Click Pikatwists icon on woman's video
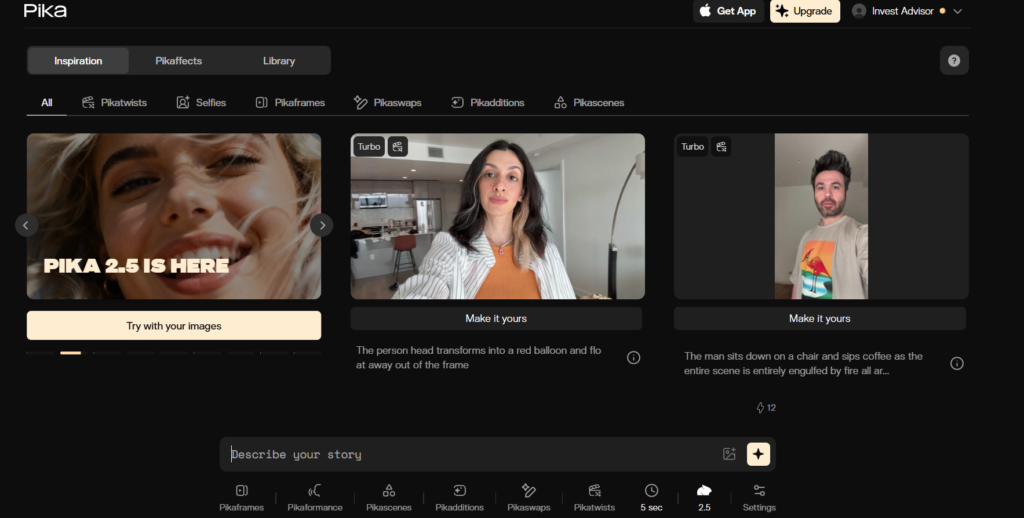The width and height of the screenshot is (1024, 518). point(398,146)
